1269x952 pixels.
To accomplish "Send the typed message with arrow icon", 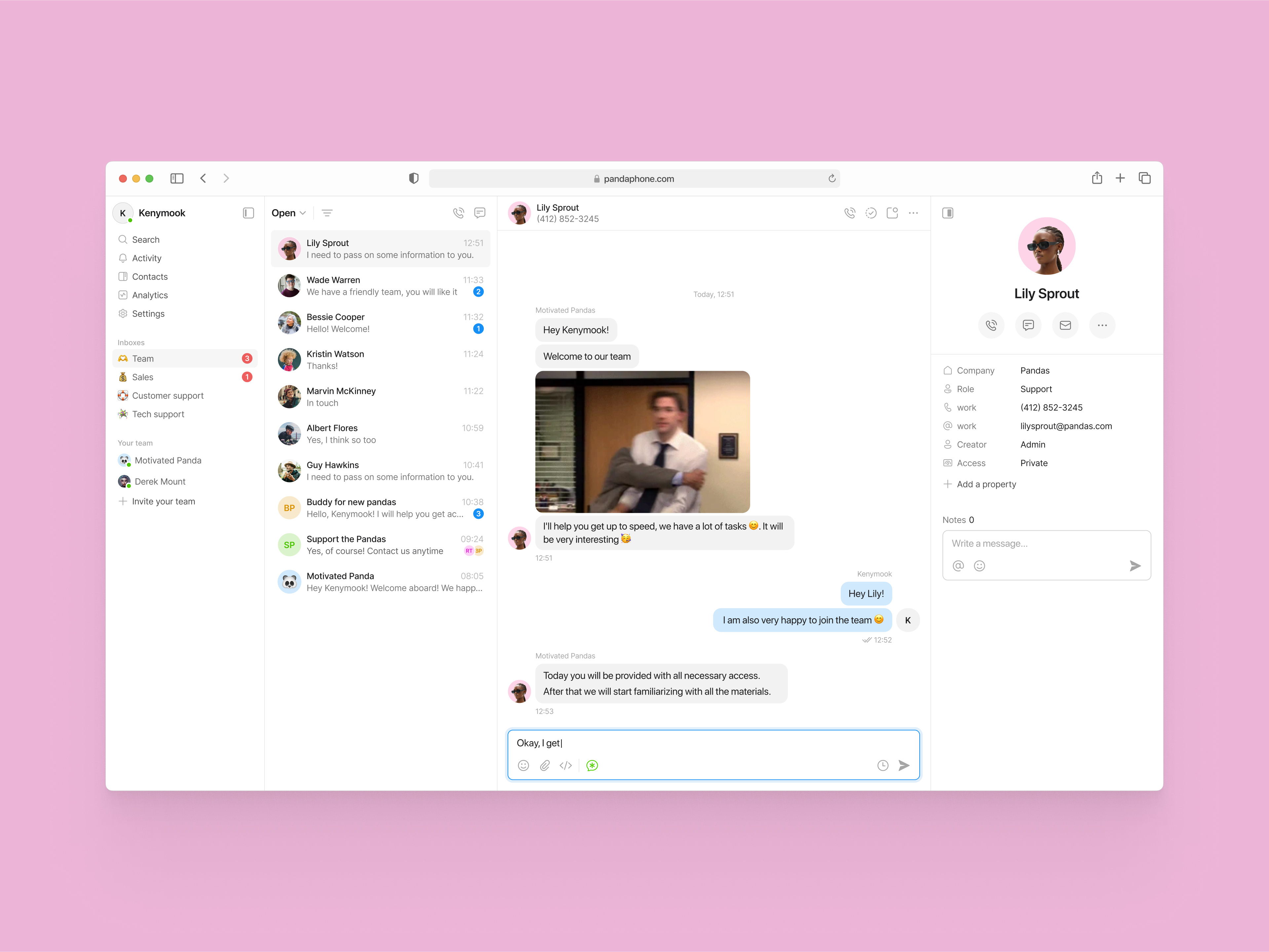I will coord(904,765).
